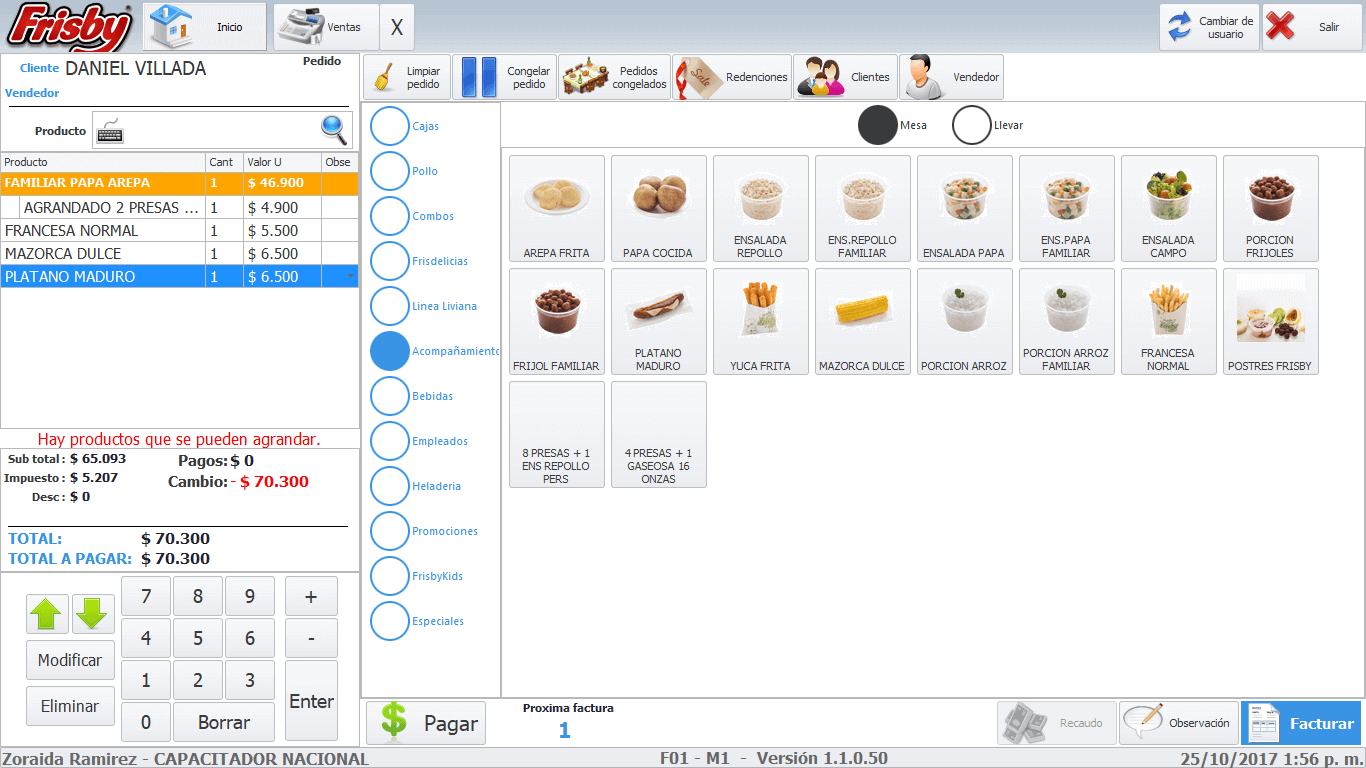Choose the Cajas category

tap(390, 126)
